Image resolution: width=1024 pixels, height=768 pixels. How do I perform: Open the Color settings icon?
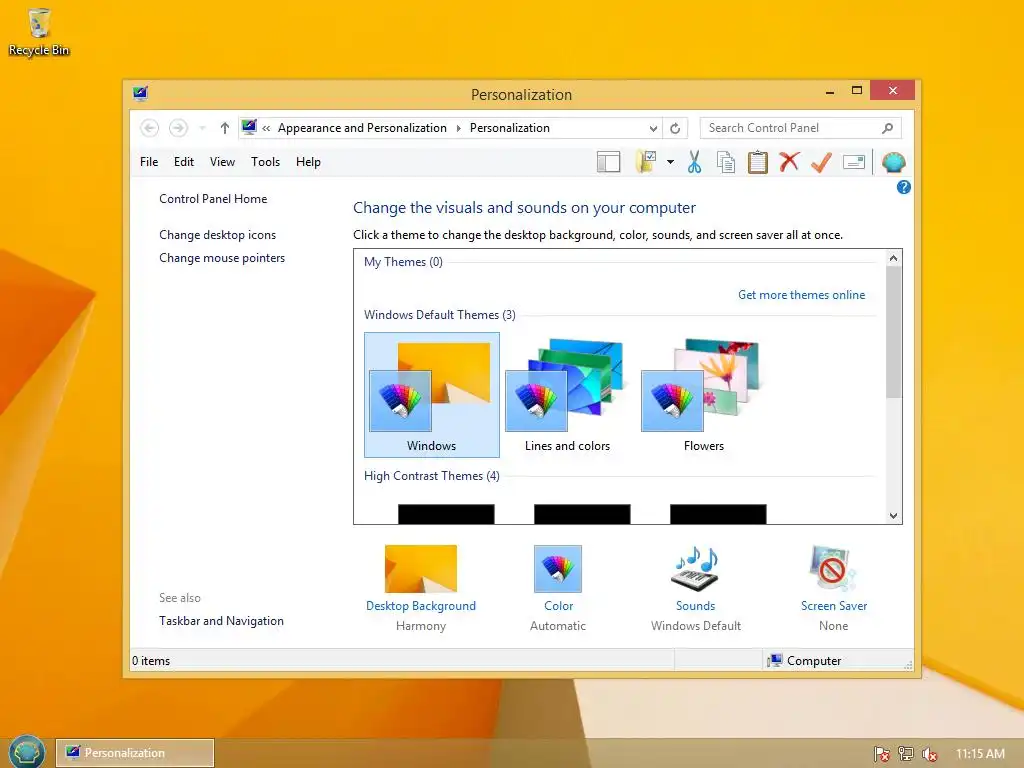coord(558,569)
